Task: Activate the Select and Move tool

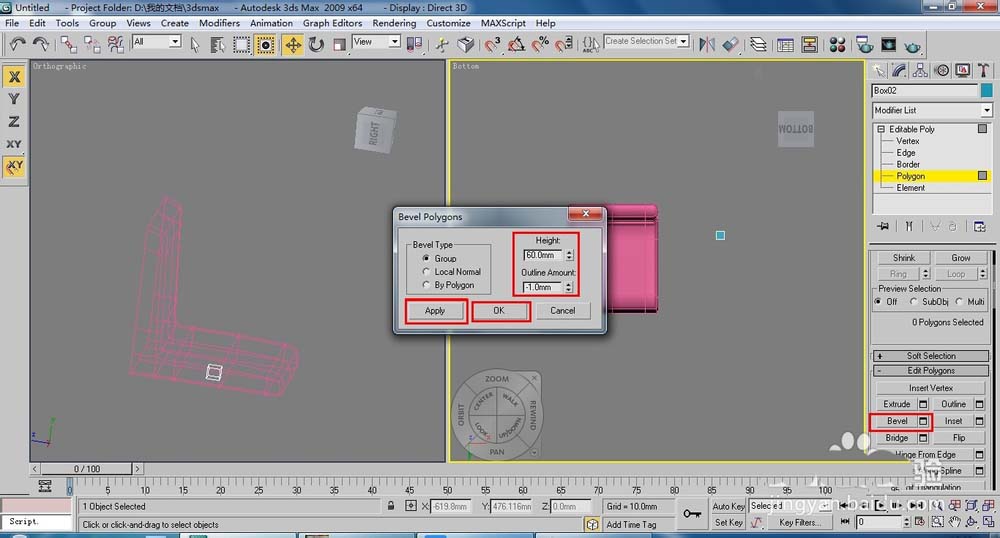Action: point(293,44)
